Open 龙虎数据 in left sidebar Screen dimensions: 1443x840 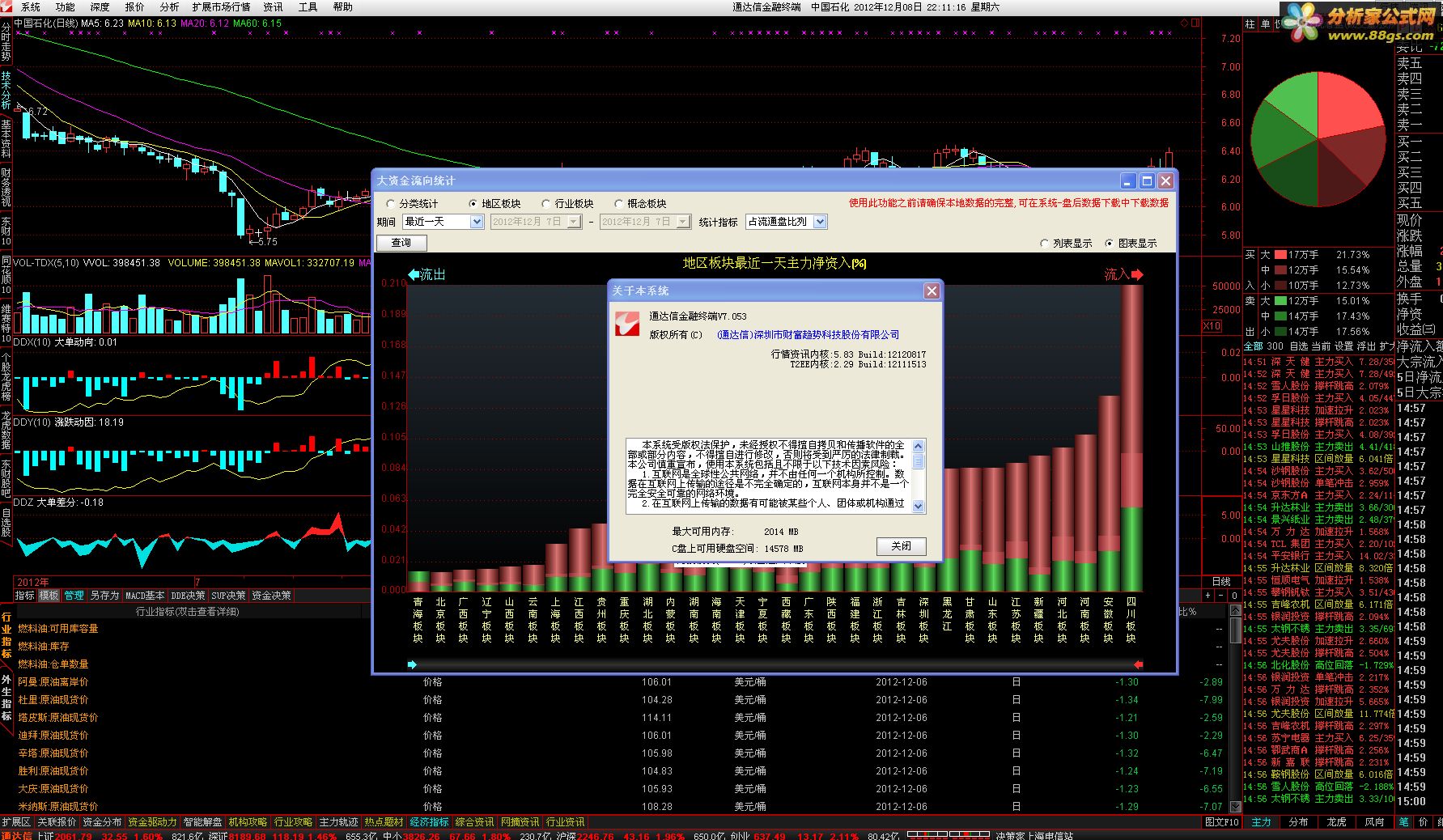[x=6, y=431]
